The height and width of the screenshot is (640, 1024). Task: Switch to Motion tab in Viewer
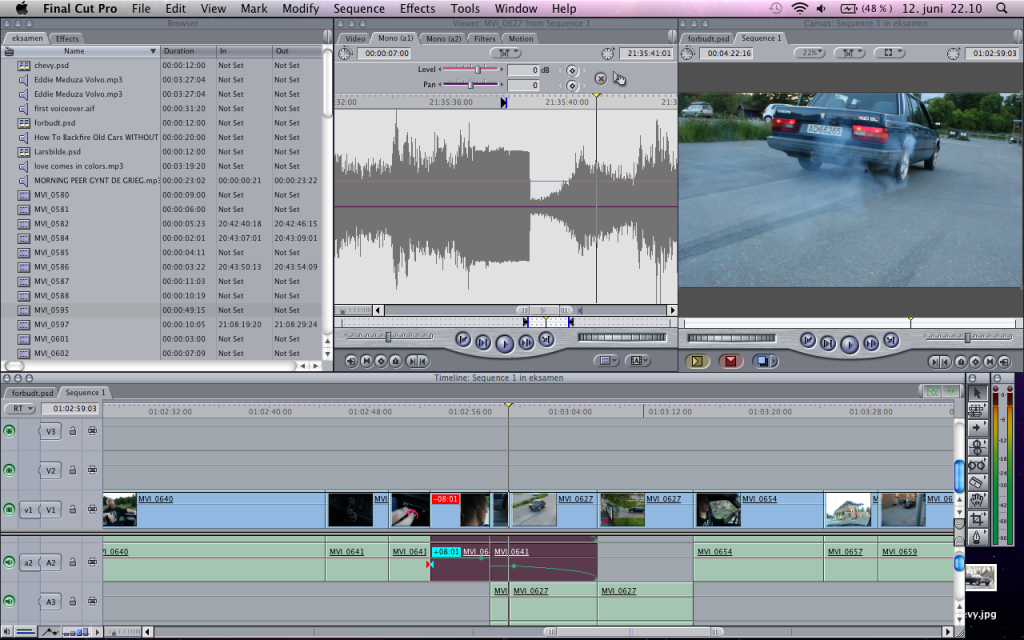(520, 39)
